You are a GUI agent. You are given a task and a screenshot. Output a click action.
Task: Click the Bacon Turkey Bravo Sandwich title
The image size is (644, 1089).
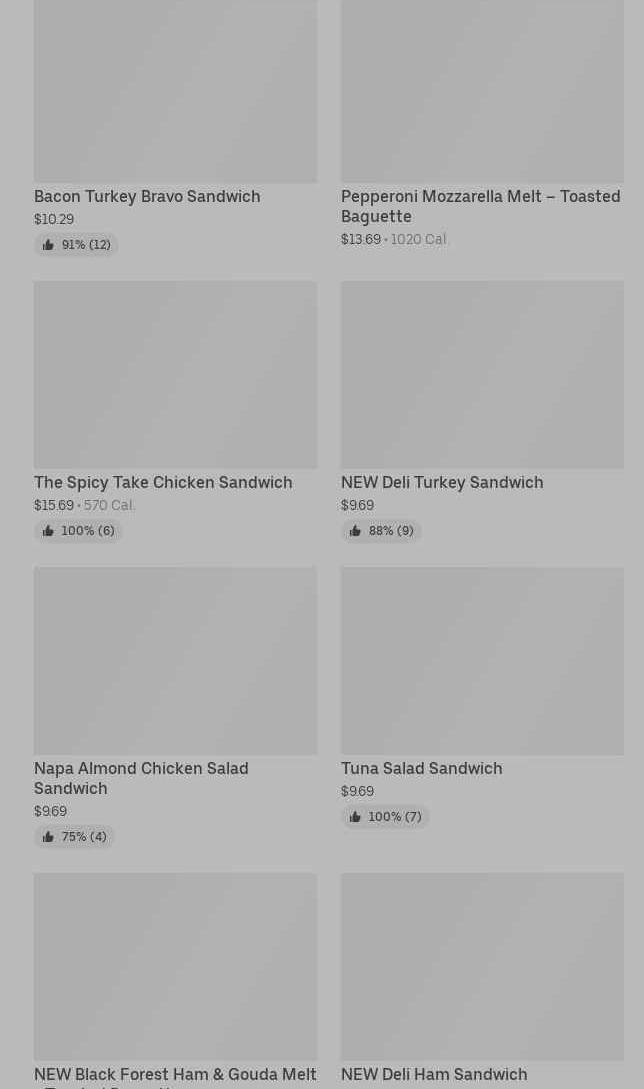[x=147, y=196]
